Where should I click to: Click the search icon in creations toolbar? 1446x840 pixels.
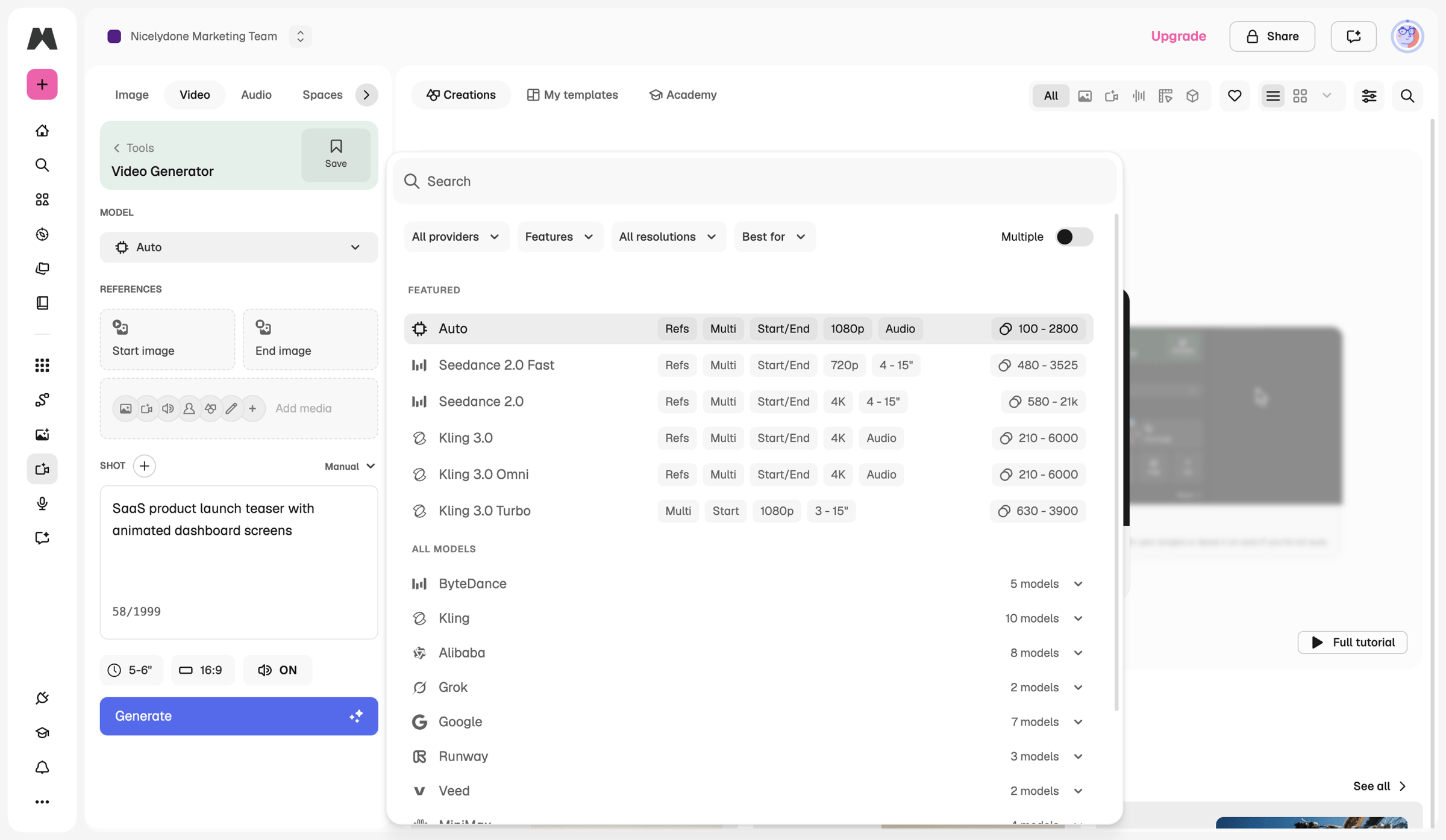pyautogui.click(x=1407, y=96)
